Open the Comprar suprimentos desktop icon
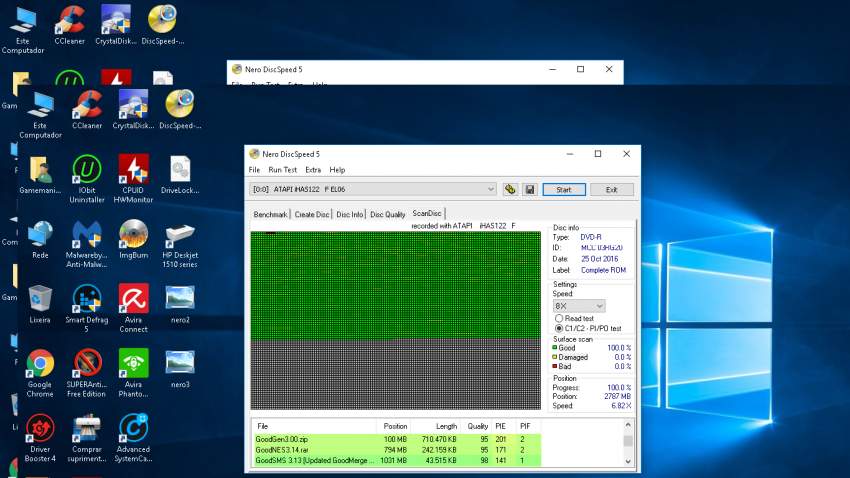The width and height of the screenshot is (850, 478). (87, 438)
